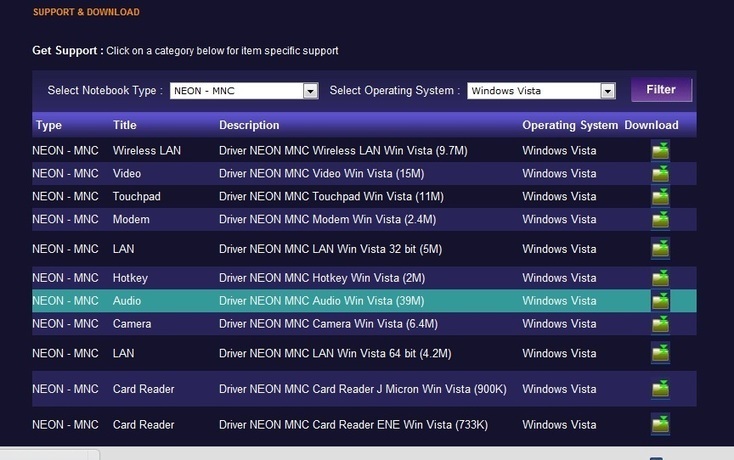Screen dimensions: 734x460
Task: Click the Title column header
Action: point(125,125)
